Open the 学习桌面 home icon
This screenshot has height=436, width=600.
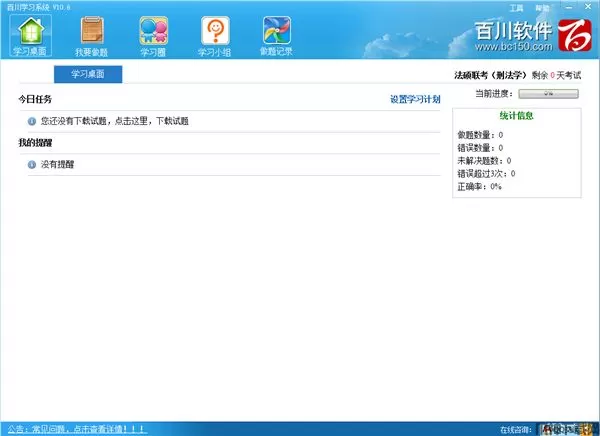point(29,33)
